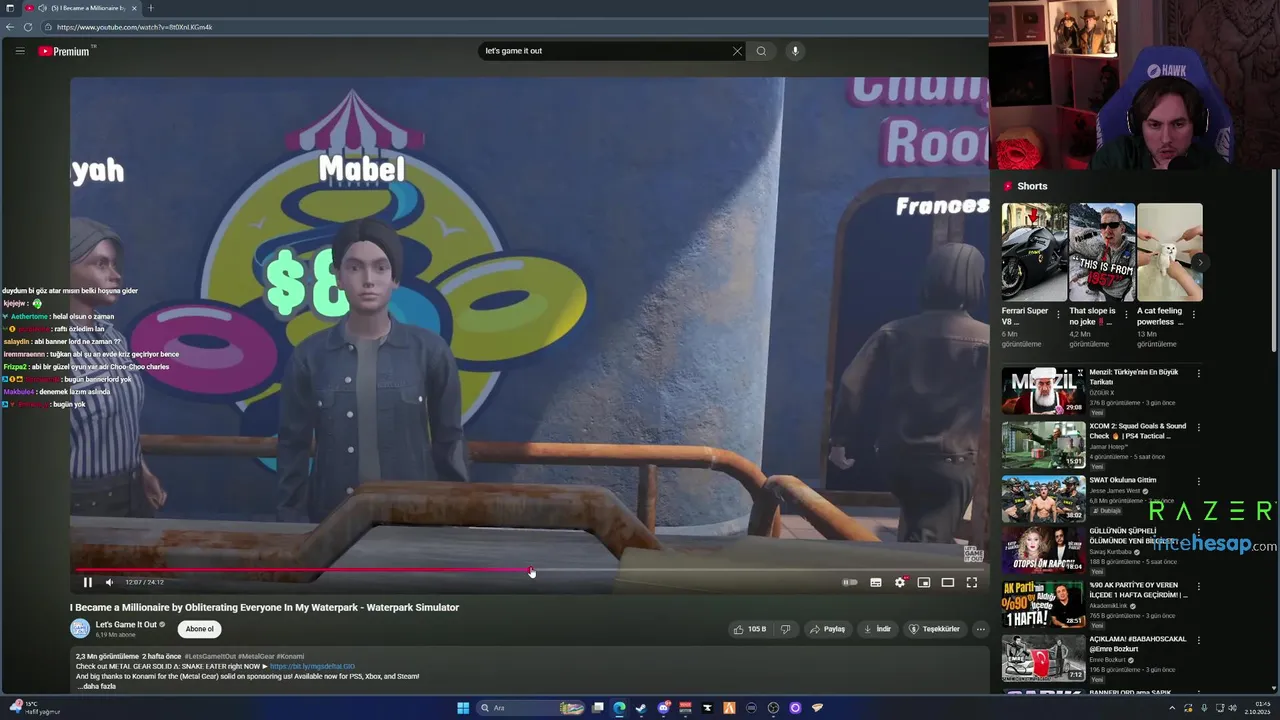Click the Teşekkürler thanks button
The height and width of the screenshot is (720, 1280).
coord(934,629)
